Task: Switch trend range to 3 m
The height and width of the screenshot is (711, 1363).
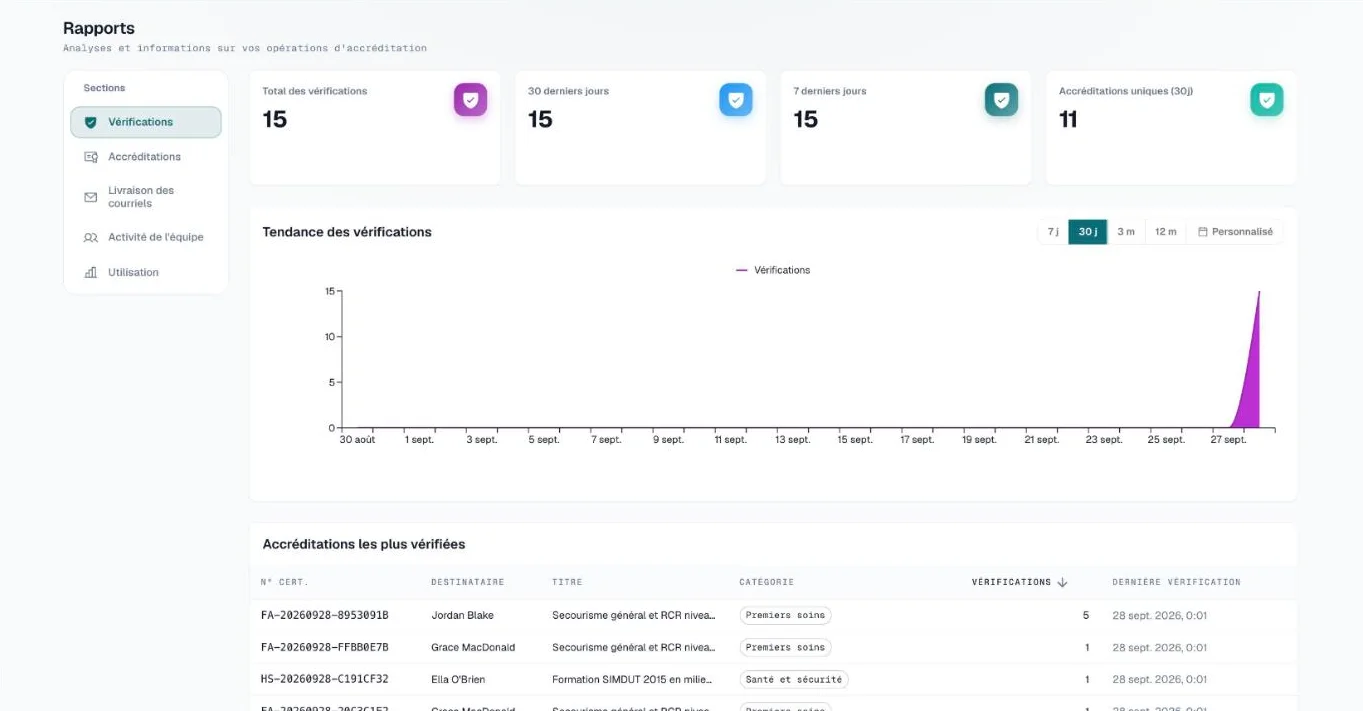Action: point(1126,232)
